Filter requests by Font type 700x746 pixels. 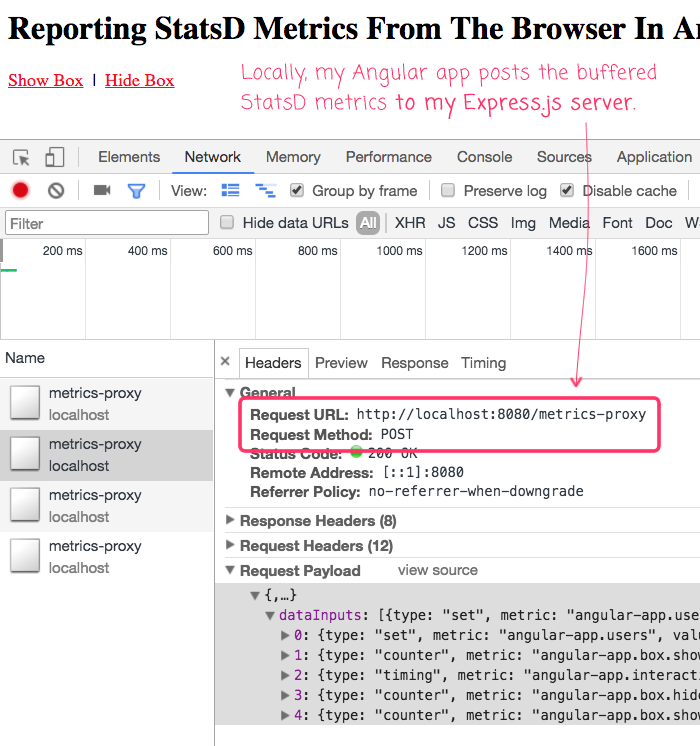point(617,223)
